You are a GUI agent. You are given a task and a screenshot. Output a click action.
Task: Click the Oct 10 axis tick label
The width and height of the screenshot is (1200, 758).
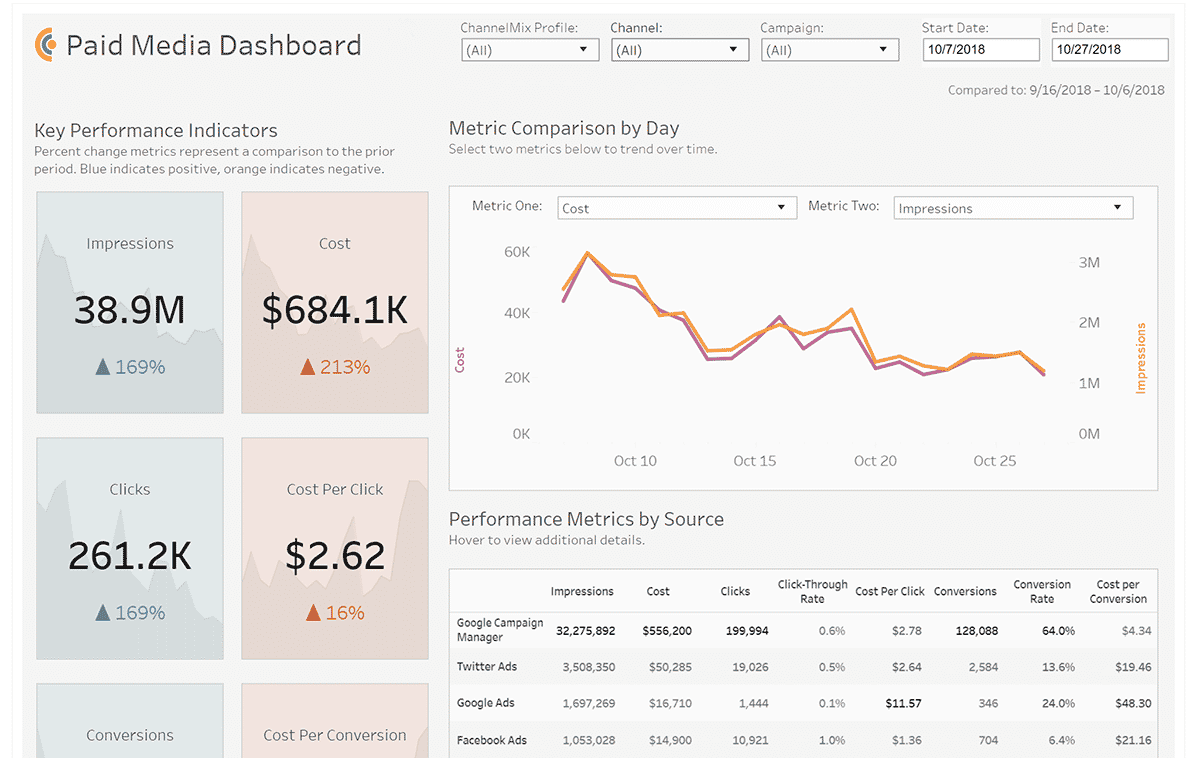pos(635,461)
